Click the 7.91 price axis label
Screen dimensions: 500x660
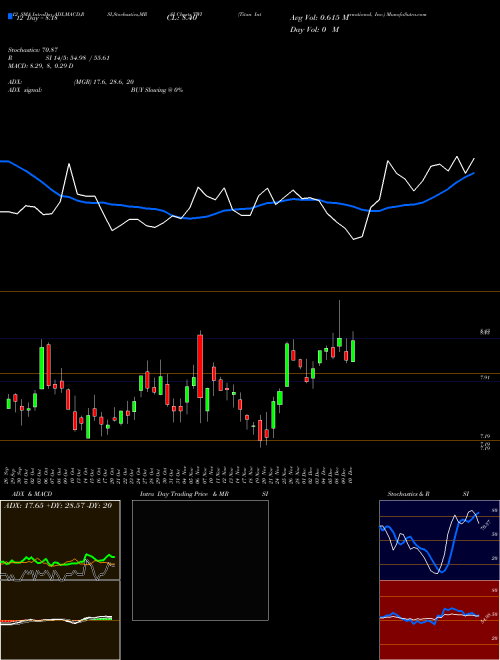tap(485, 378)
